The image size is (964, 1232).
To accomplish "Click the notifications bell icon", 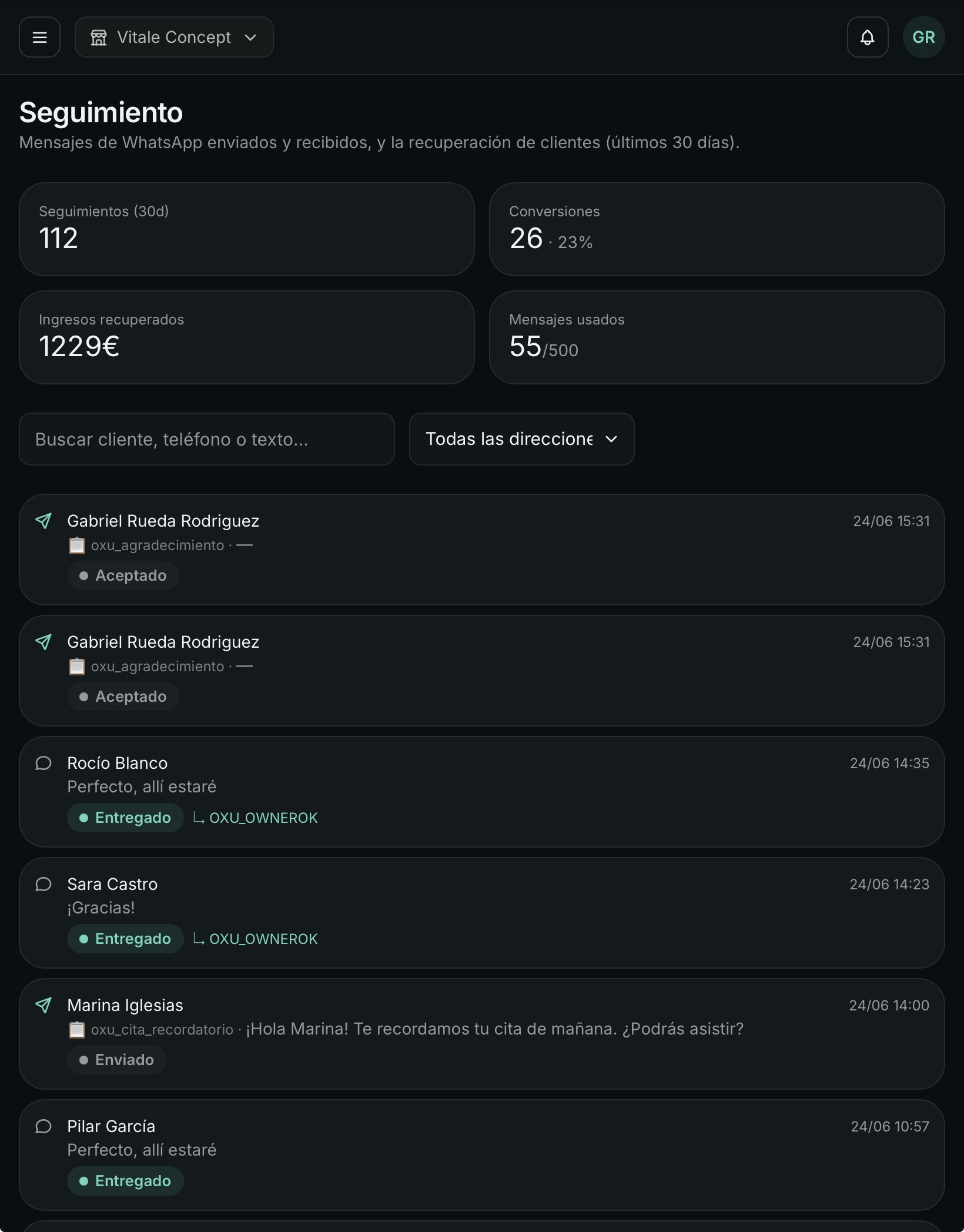I will coord(867,37).
